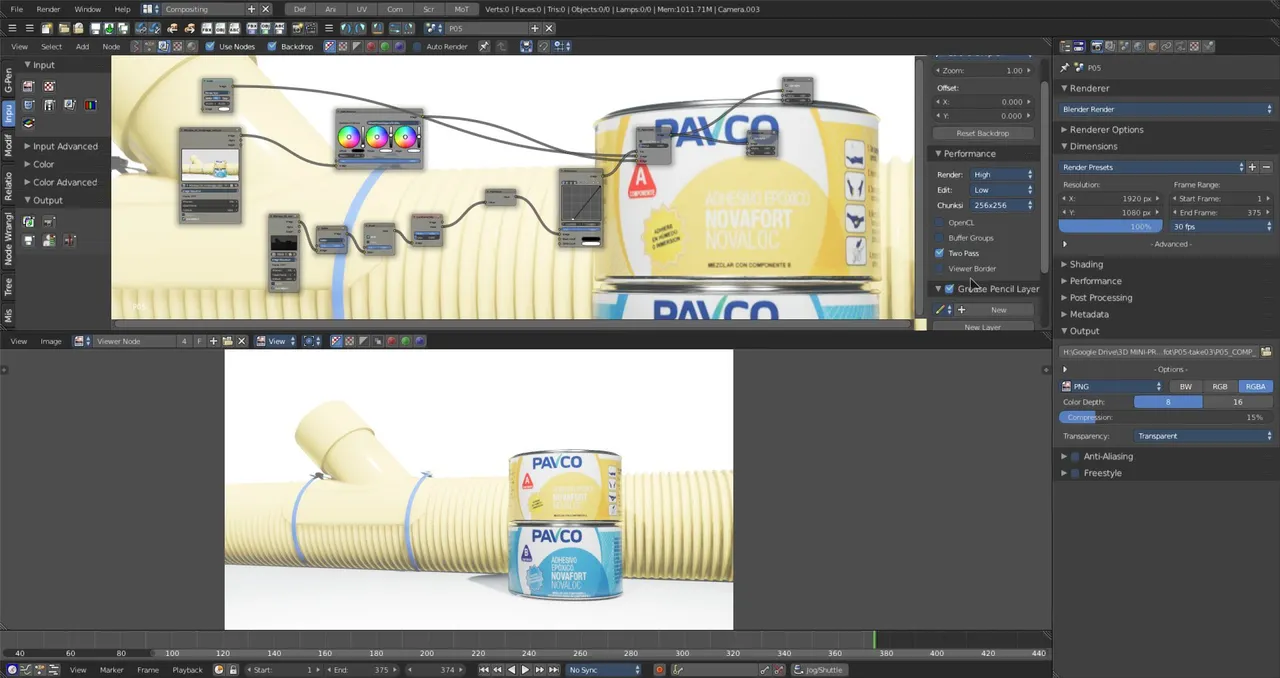Show red channel in node editor backdrop

pos(371,46)
